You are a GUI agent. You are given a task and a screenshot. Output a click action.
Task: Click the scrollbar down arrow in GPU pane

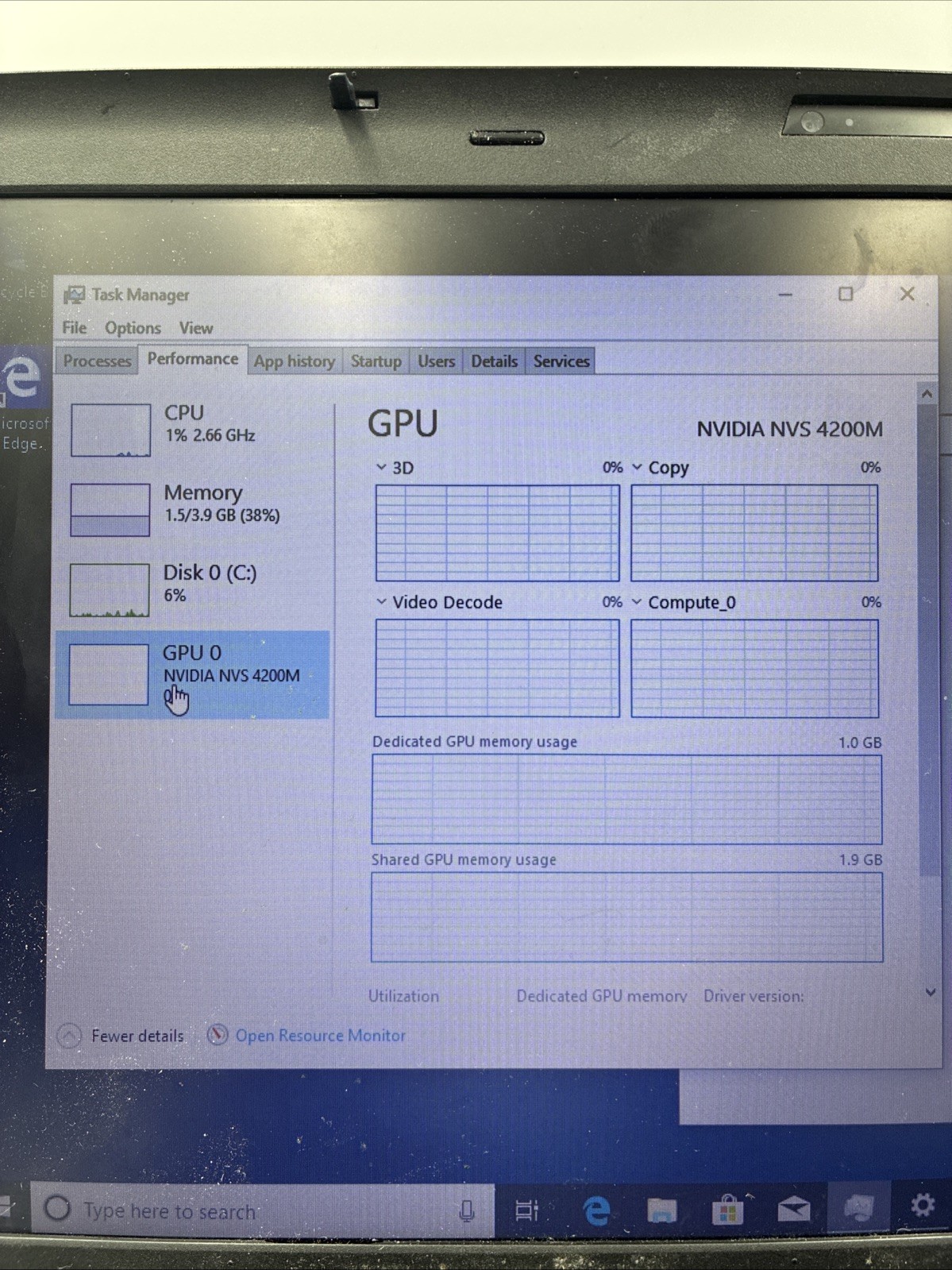(x=931, y=992)
